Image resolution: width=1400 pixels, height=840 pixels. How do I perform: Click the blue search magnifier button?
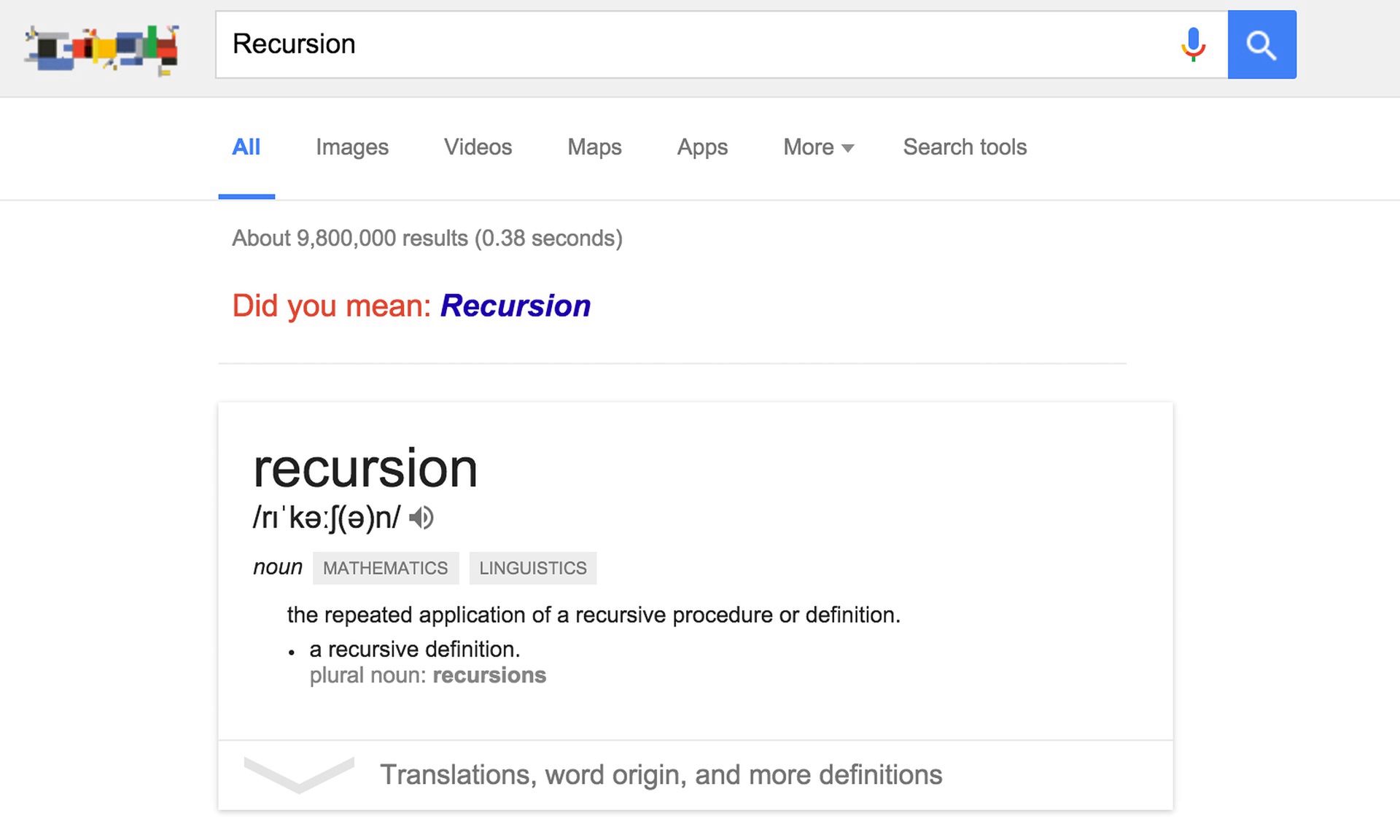[x=1261, y=44]
